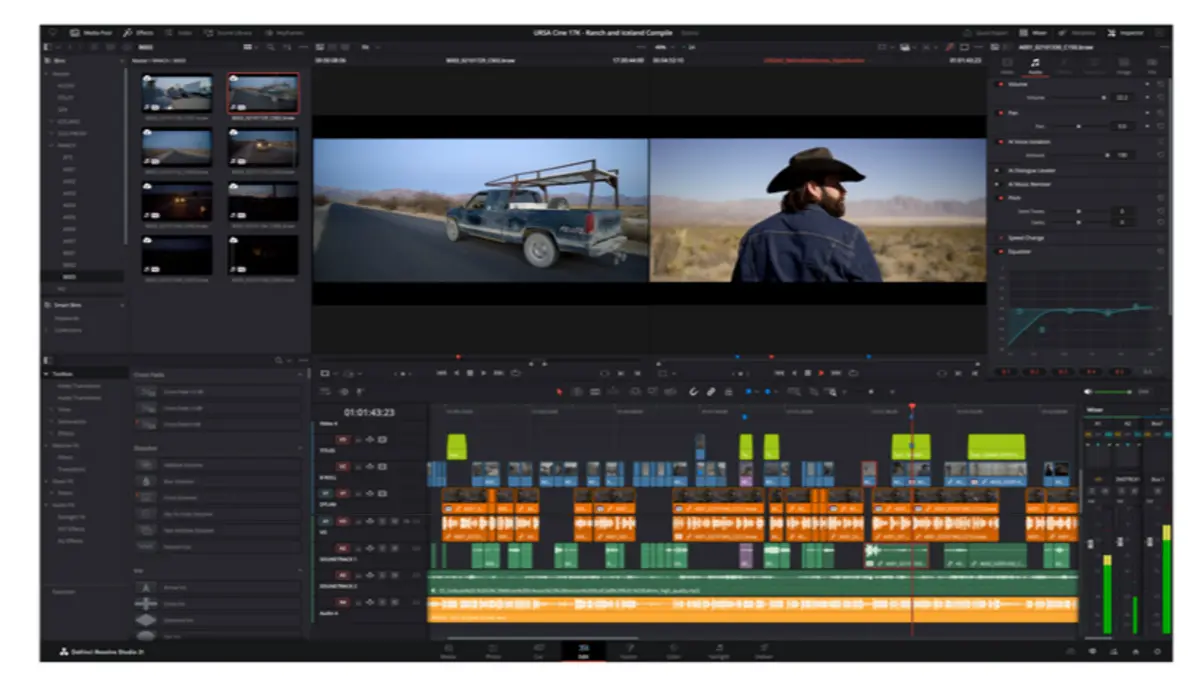The height and width of the screenshot is (677, 1200).
Task: Toggle Position Lock icon in timeline toolbar
Action: (728, 392)
